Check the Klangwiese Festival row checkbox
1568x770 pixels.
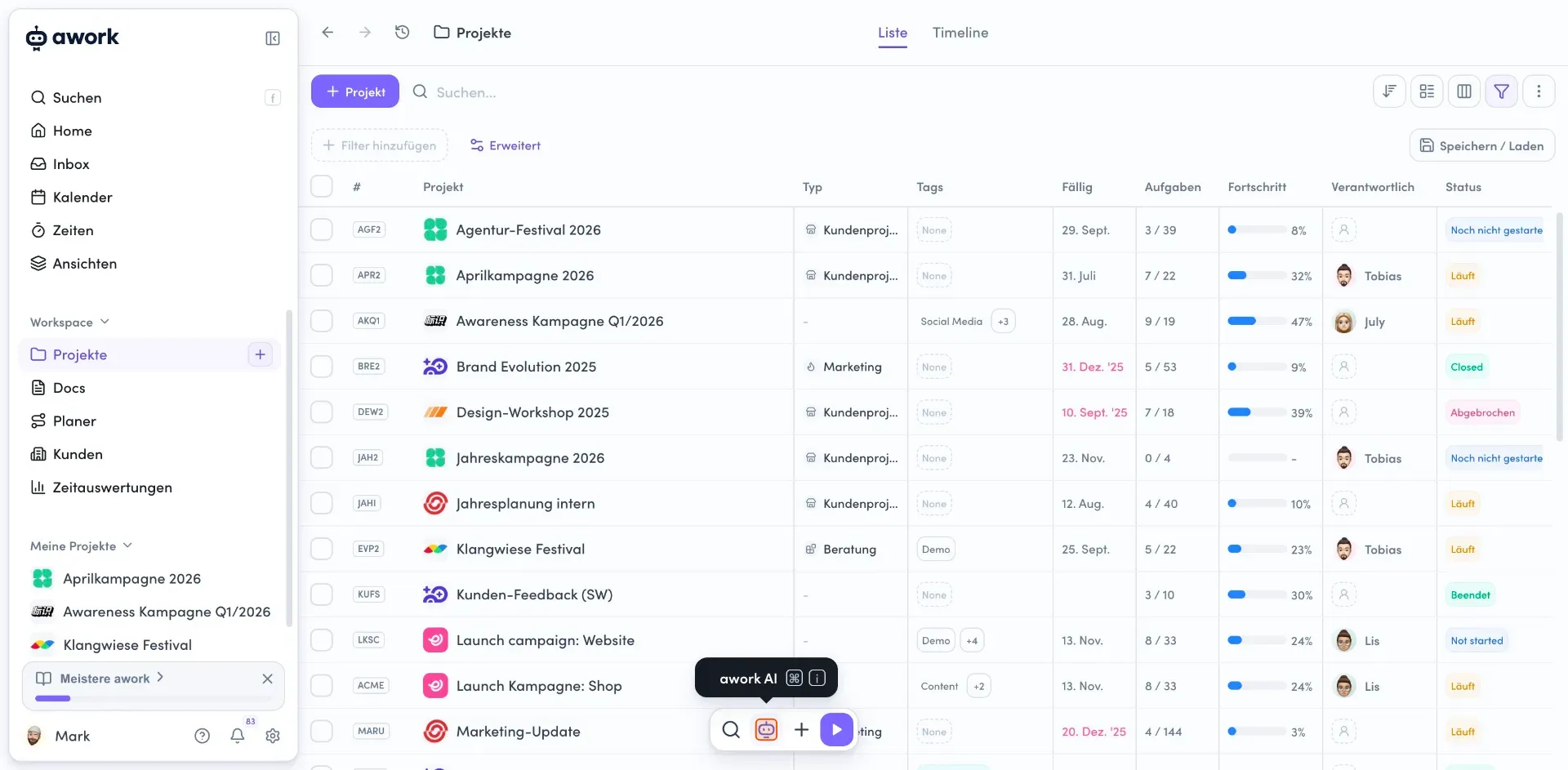point(322,550)
